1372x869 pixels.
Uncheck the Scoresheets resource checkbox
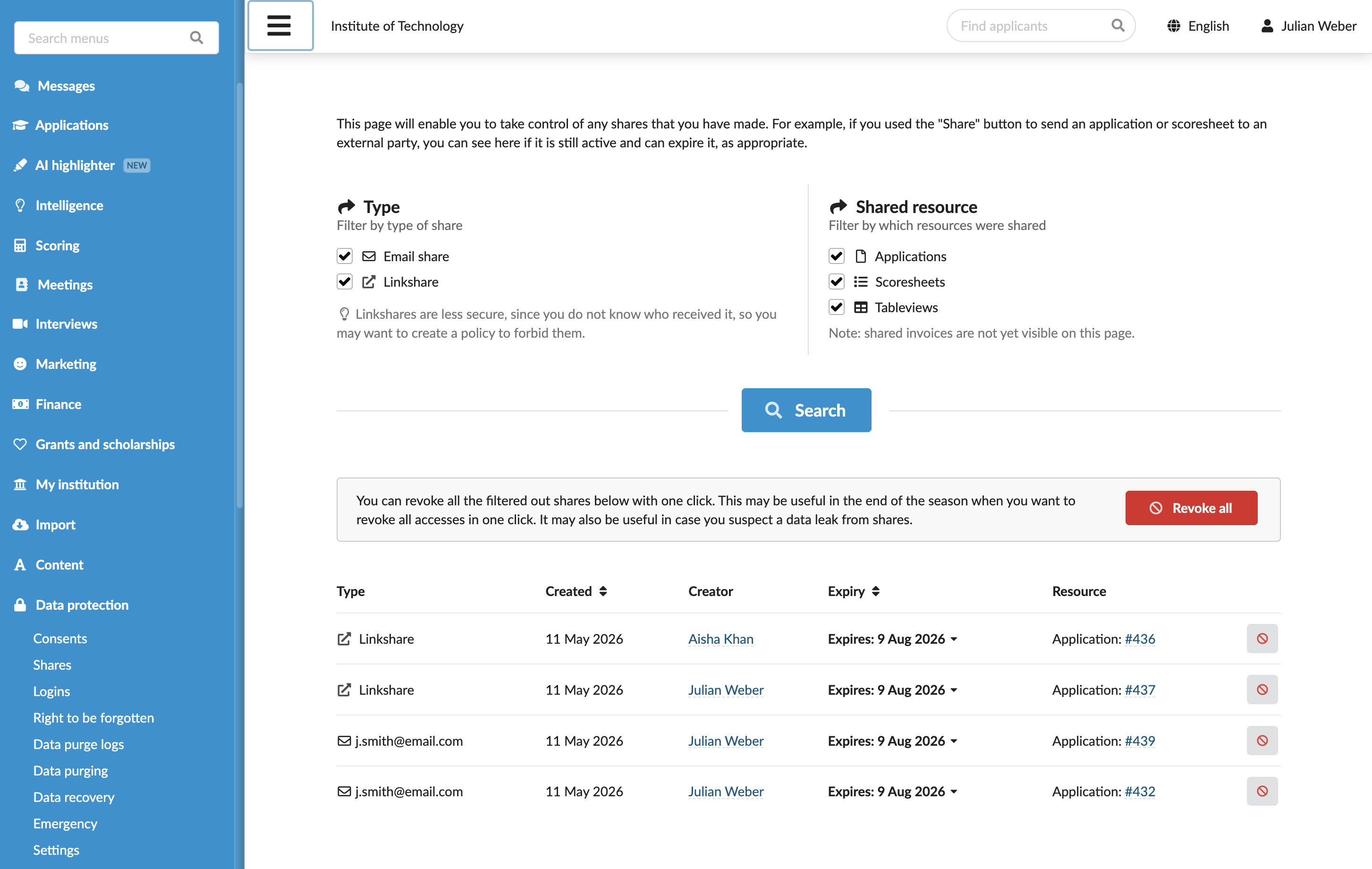pos(837,282)
